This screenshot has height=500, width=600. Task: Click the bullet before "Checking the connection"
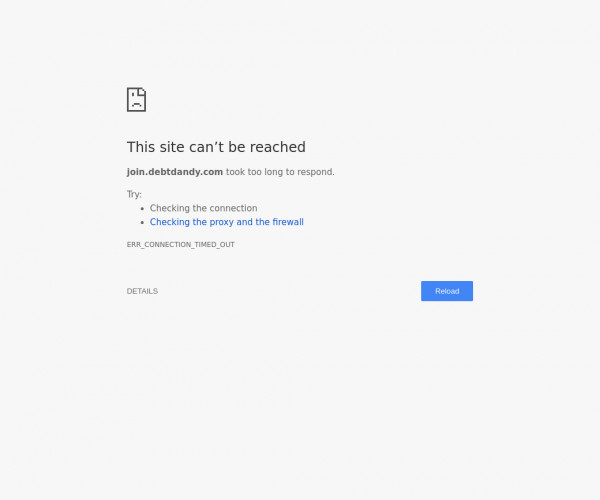(142, 209)
